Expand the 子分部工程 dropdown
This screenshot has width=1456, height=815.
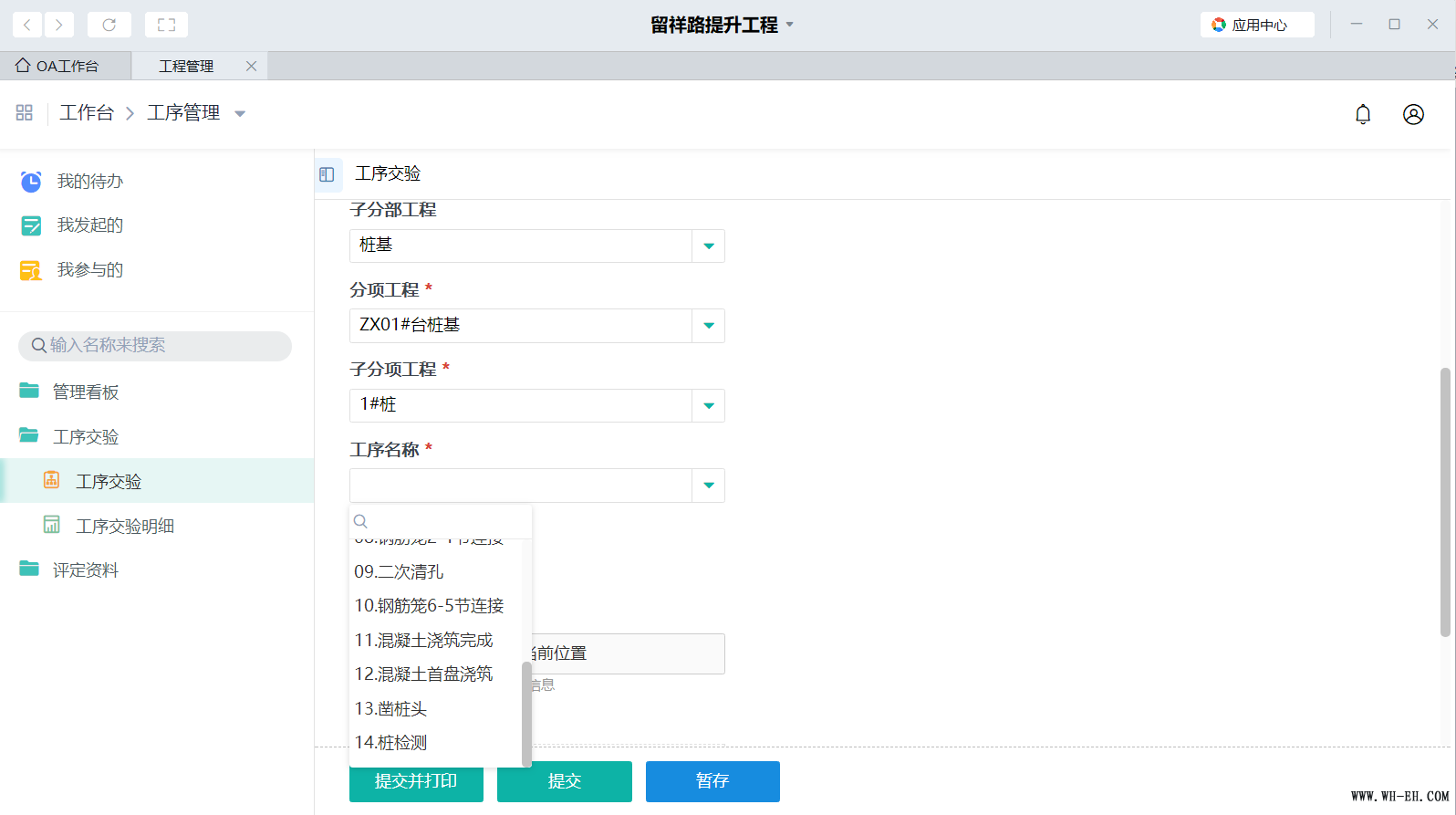point(708,246)
